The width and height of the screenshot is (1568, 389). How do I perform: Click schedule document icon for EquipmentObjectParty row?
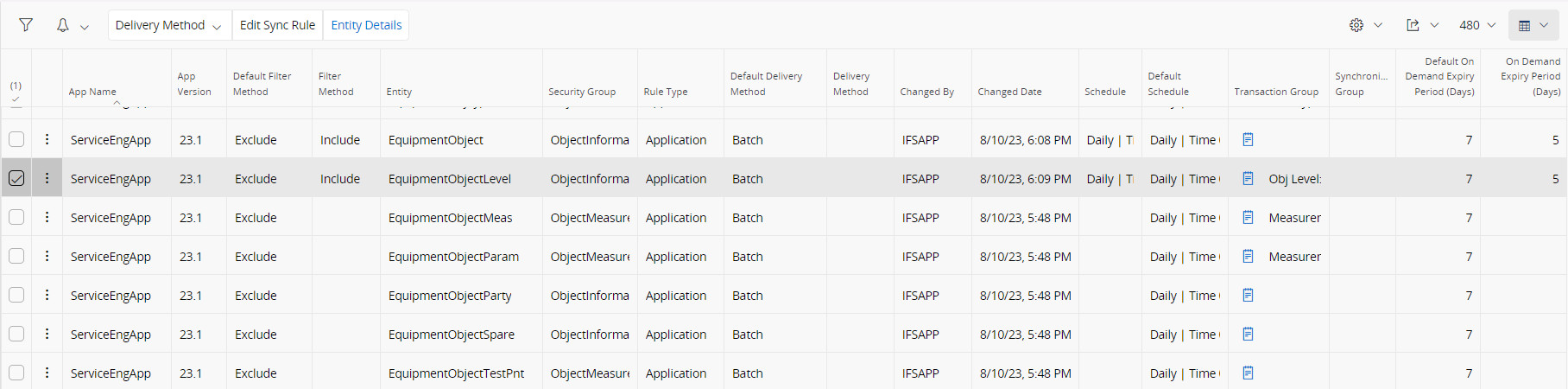(1248, 295)
